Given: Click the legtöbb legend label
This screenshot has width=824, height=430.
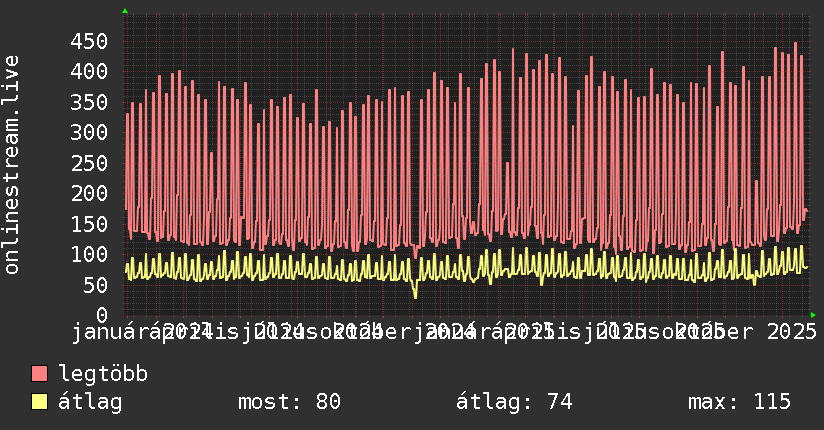Looking at the screenshot, I should coord(103,374).
